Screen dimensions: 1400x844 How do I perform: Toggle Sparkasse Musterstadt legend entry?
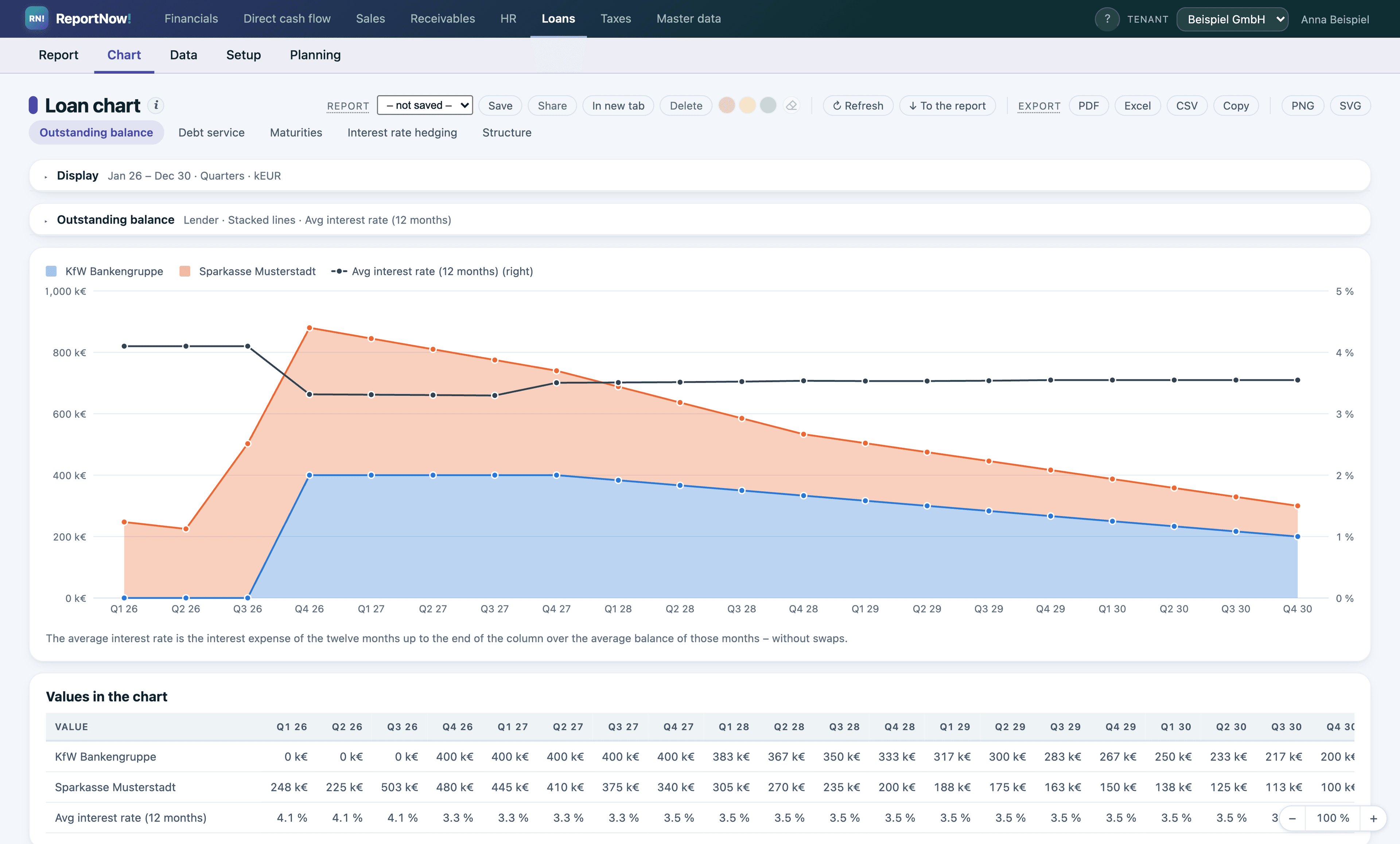[x=247, y=271]
